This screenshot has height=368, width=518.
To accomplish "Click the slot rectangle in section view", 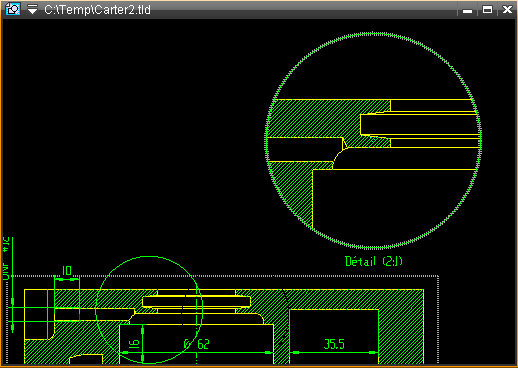I will click(x=196, y=301).
